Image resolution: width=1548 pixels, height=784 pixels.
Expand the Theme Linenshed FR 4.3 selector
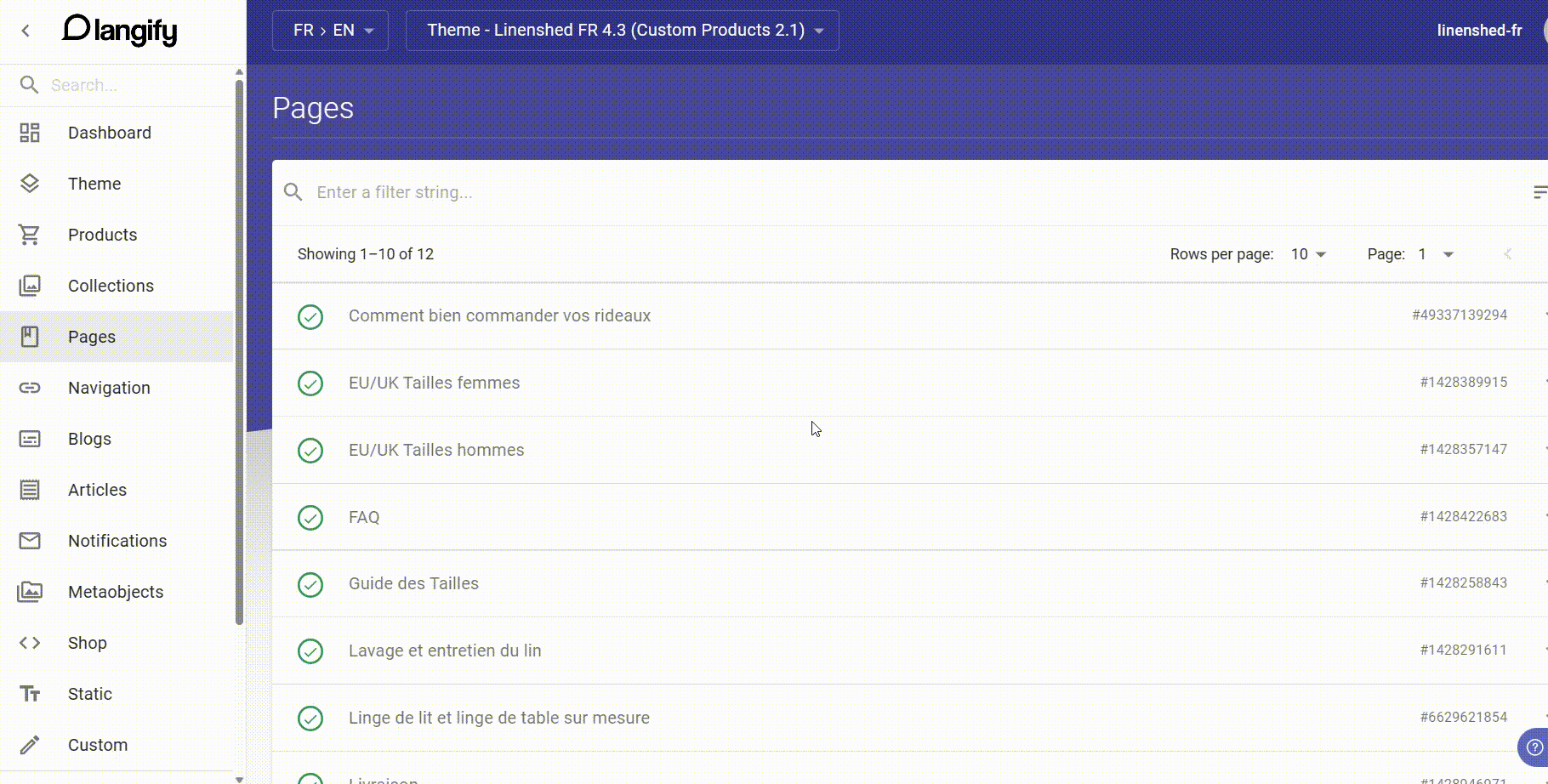pyautogui.click(x=622, y=31)
